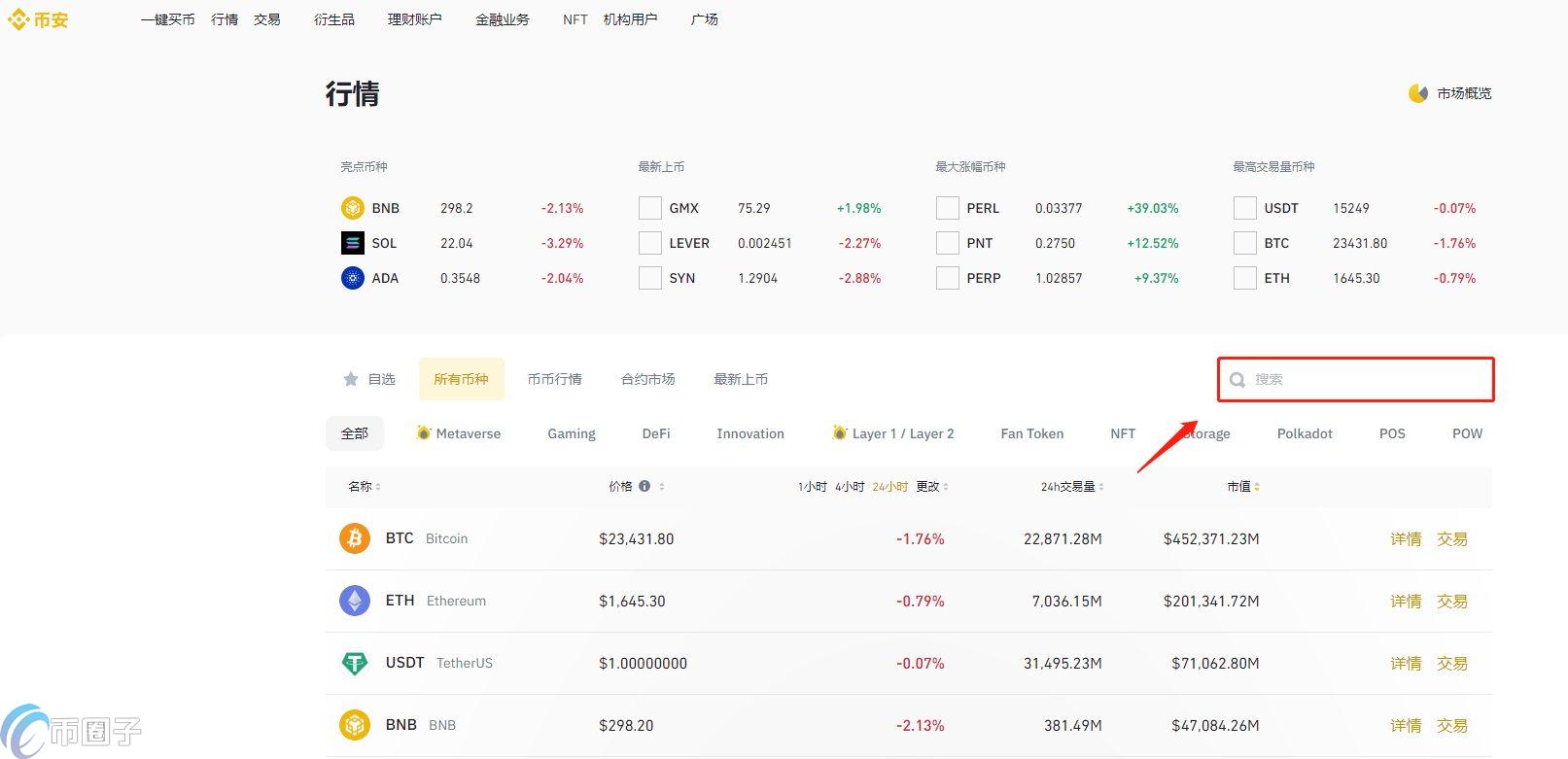Open the 一键买币 menu in the header
This screenshot has height=759, width=1568.
coord(167,19)
